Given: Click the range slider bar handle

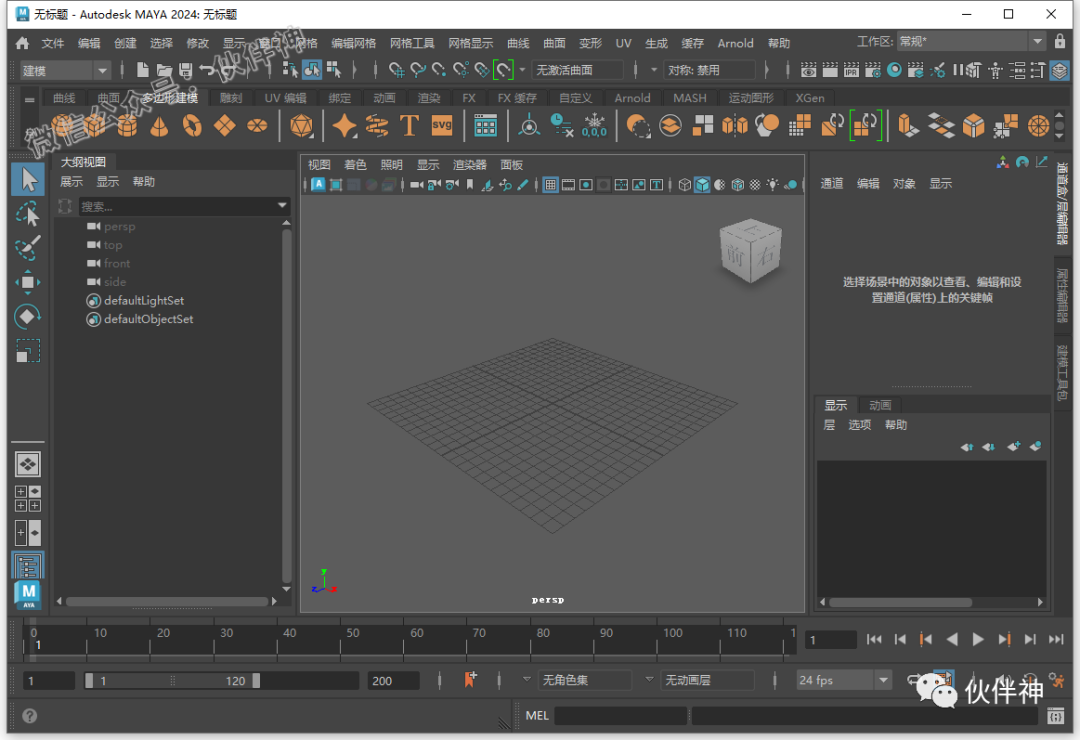Looking at the screenshot, I should pyautogui.click(x=172, y=681).
